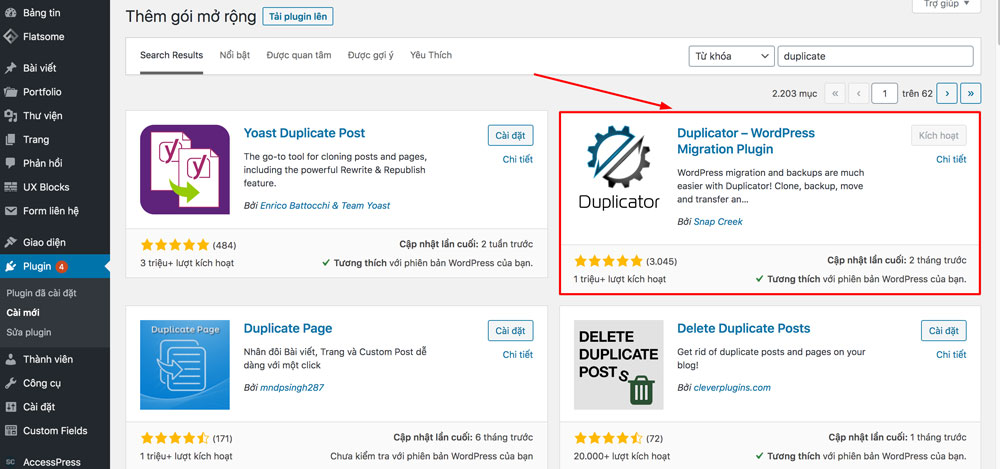Open the Duplicate Page plugin thumbnail
Viewport: 1000px width, 469px height.
pyautogui.click(x=185, y=365)
